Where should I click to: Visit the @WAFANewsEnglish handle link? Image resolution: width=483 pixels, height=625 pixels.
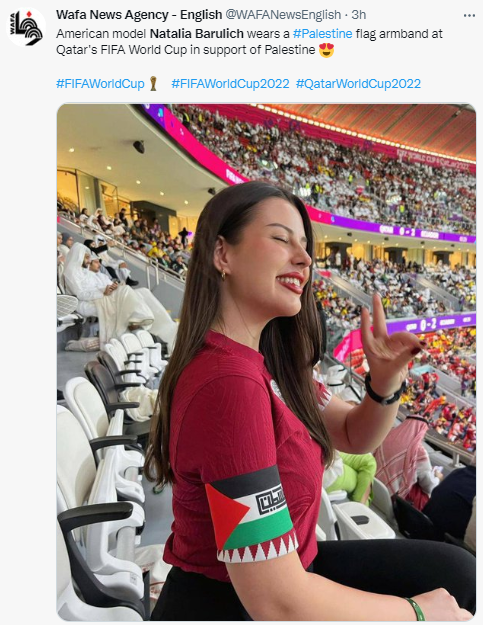click(283, 15)
